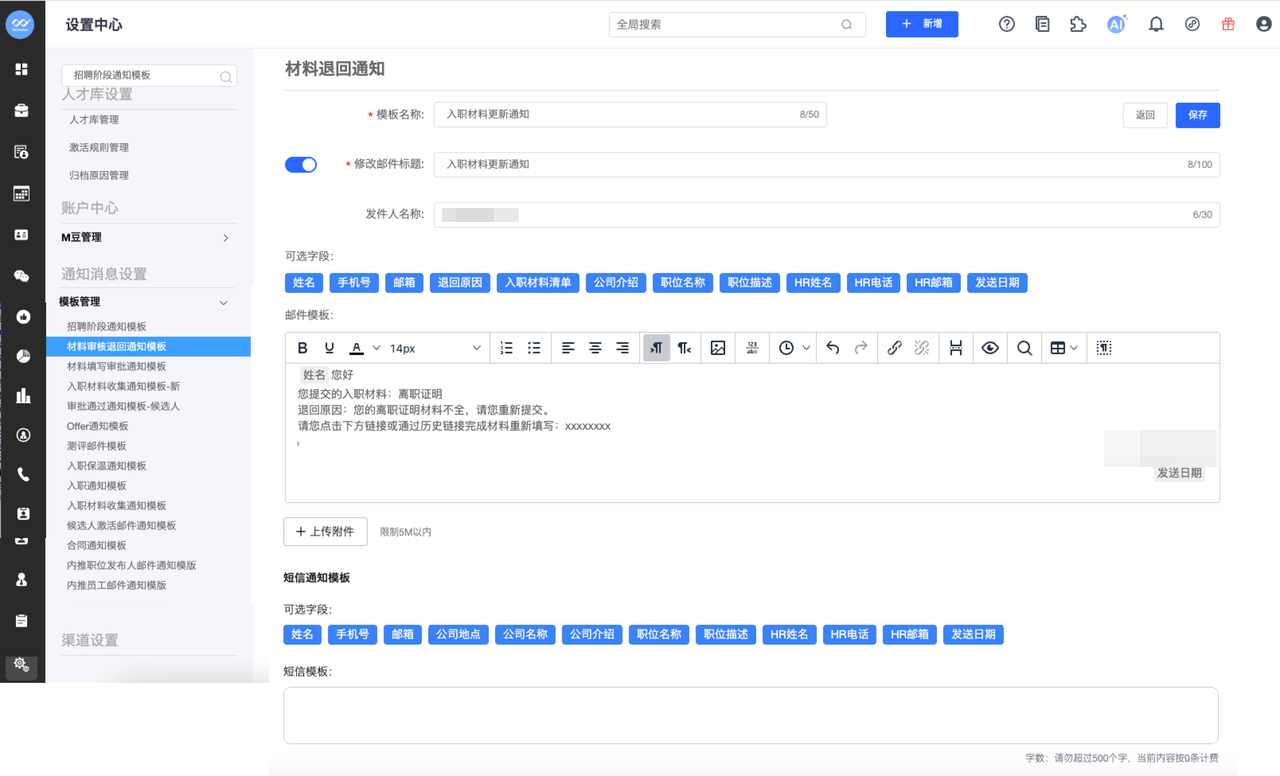Pick text color with A swatch
1280x776 pixels.
[x=356, y=348]
